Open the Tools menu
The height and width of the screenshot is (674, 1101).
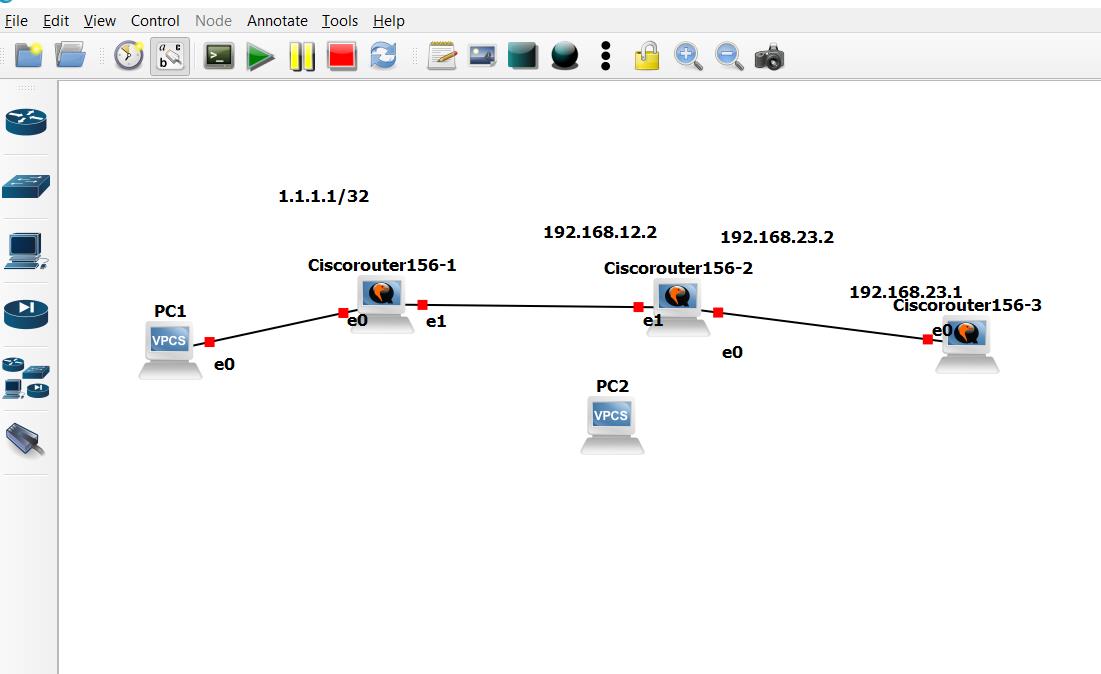(x=340, y=20)
